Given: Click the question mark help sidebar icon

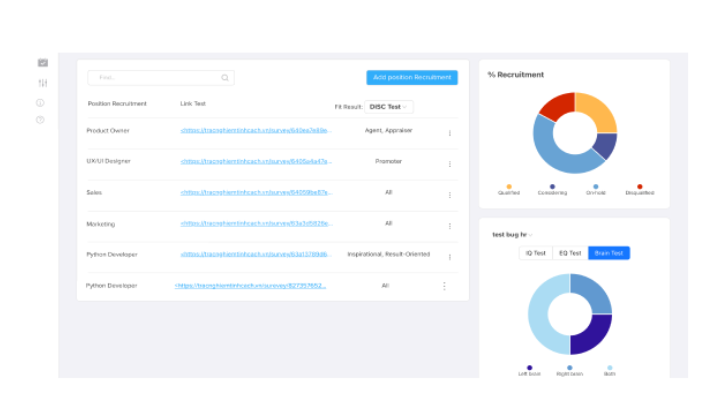Looking at the screenshot, I should [40, 120].
